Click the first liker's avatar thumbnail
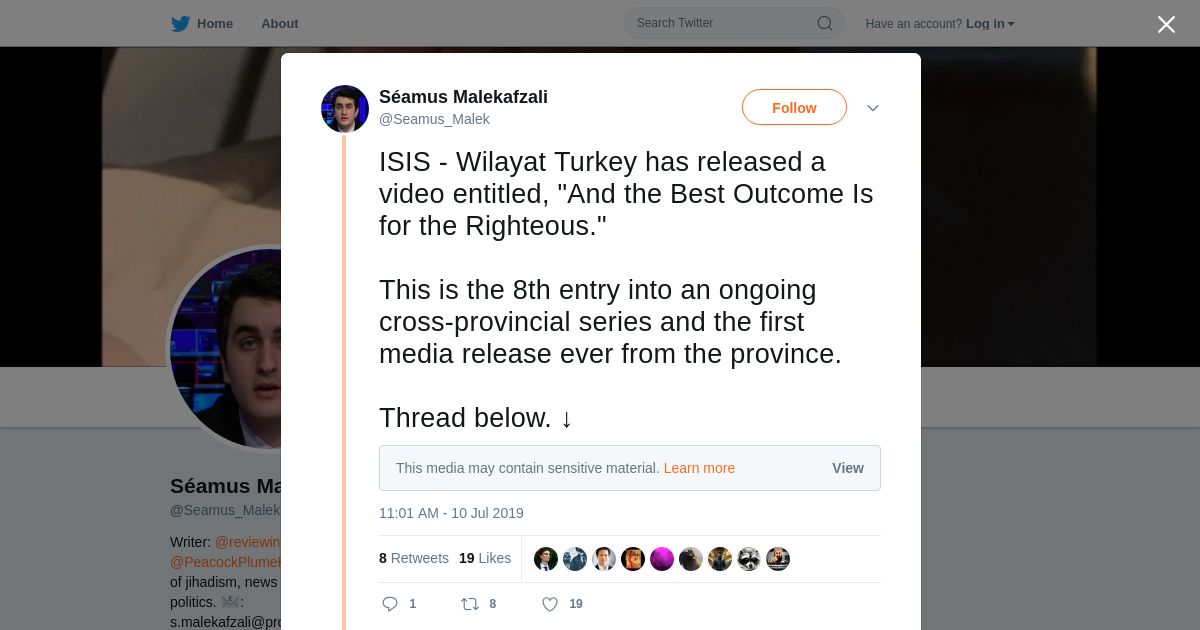This screenshot has width=1200, height=630. (546, 559)
